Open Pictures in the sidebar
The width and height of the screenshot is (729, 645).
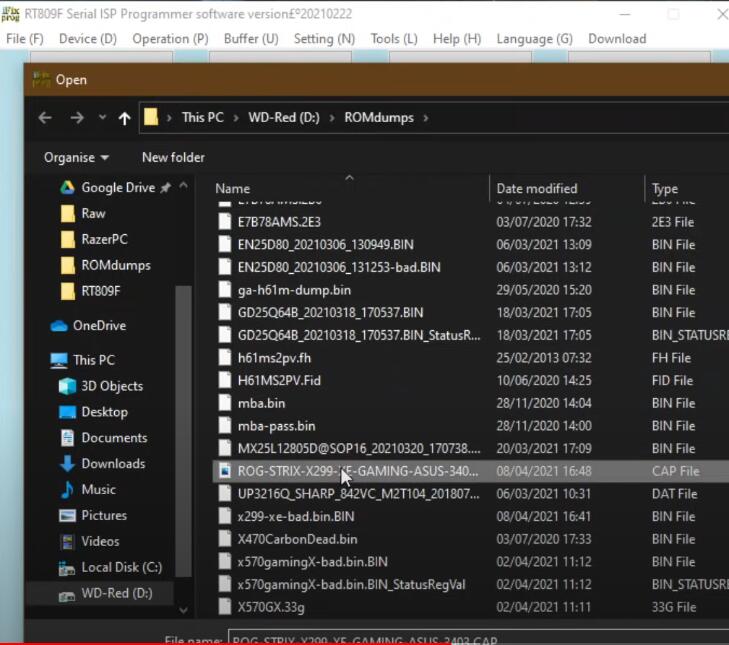[93, 515]
